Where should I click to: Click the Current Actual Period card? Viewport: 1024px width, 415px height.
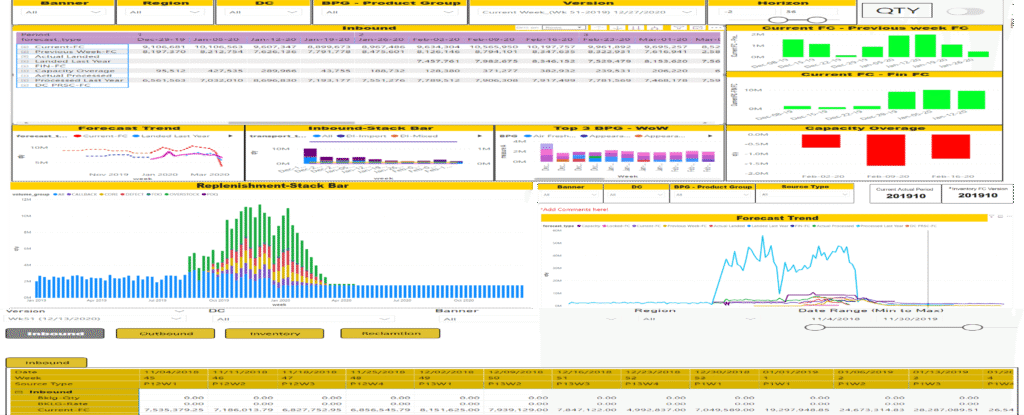pyautogui.click(x=905, y=193)
